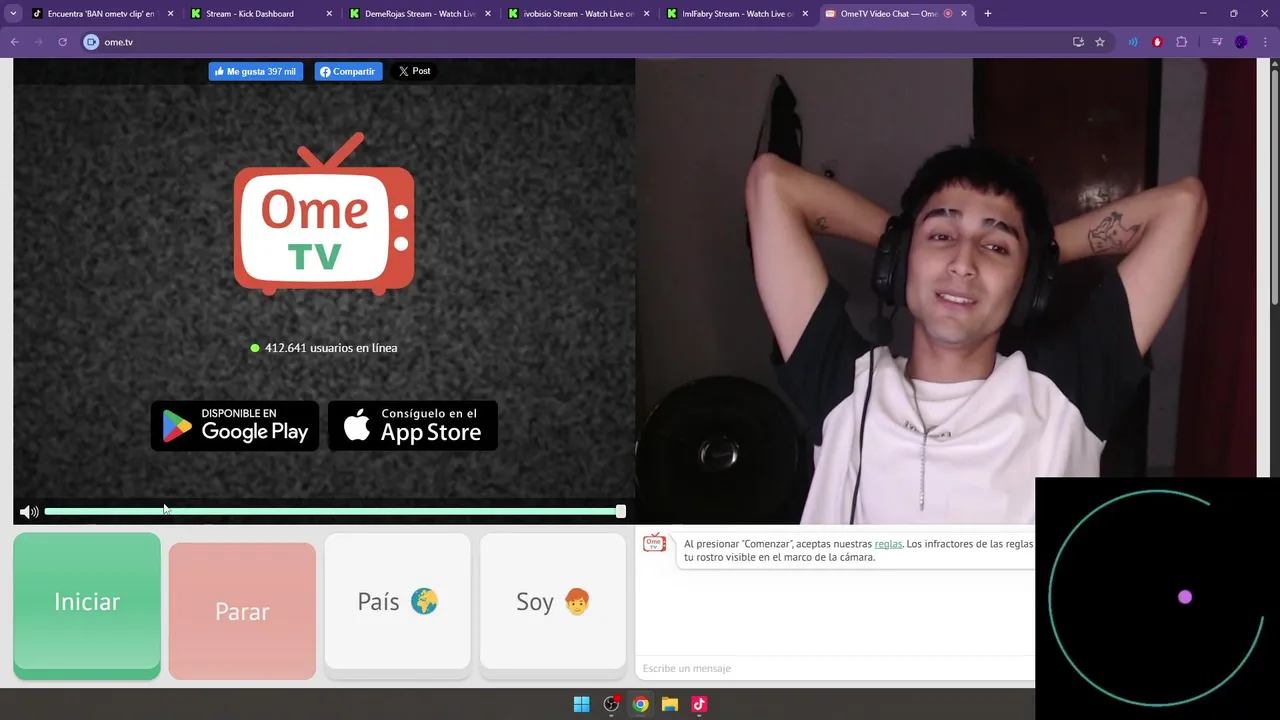Open the tab search dropdown arrow
This screenshot has height=720, width=1280.
pos(13,14)
